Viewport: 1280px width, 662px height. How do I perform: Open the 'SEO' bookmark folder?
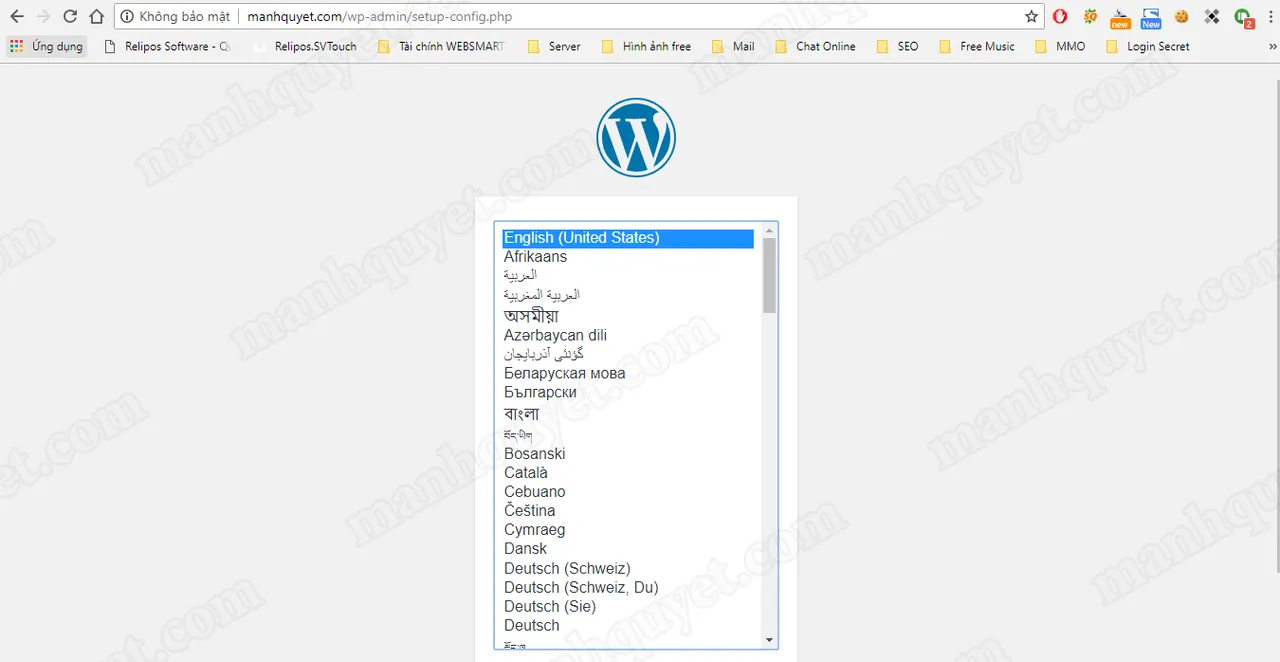pyautogui.click(x=897, y=46)
